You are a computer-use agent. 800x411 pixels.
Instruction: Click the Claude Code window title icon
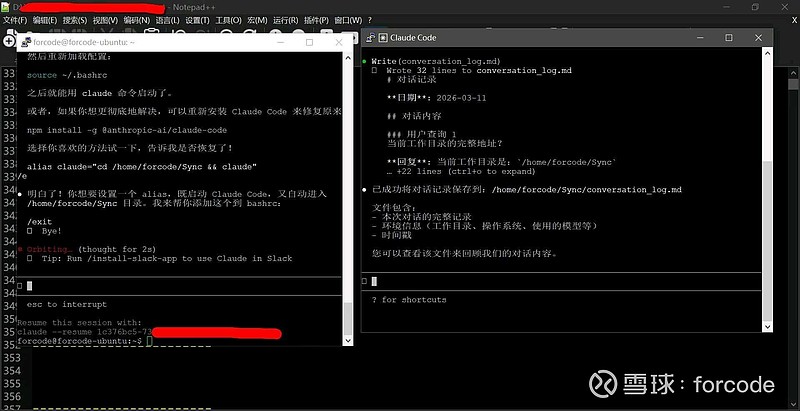371,38
